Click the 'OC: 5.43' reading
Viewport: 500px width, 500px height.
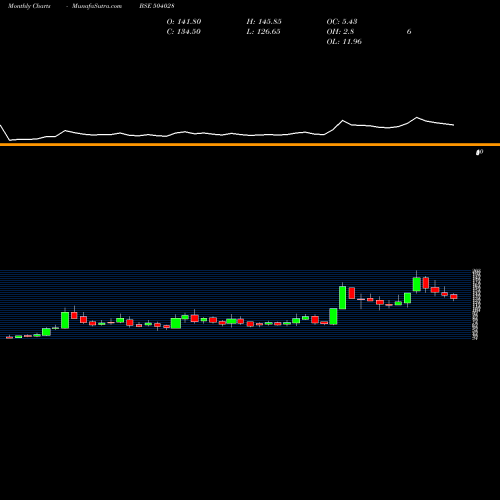pos(342,22)
